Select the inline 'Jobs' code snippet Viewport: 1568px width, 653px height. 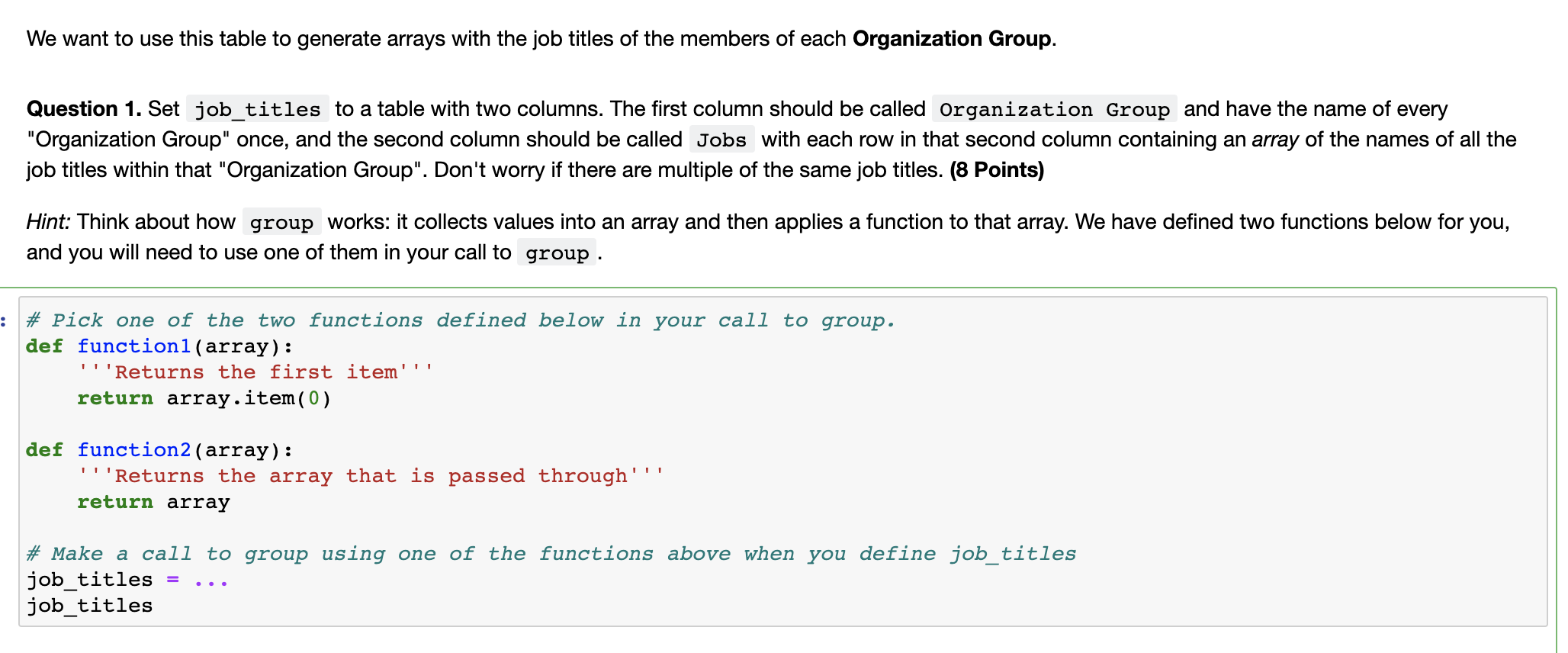coord(721,140)
